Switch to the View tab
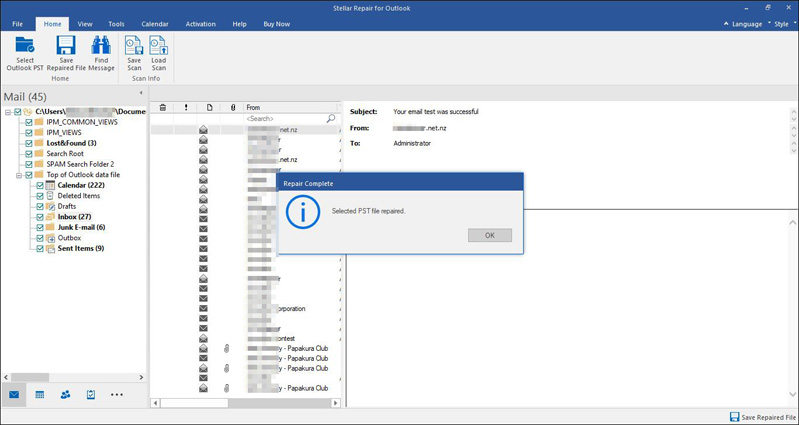This screenshot has height=425, width=799. (85, 24)
